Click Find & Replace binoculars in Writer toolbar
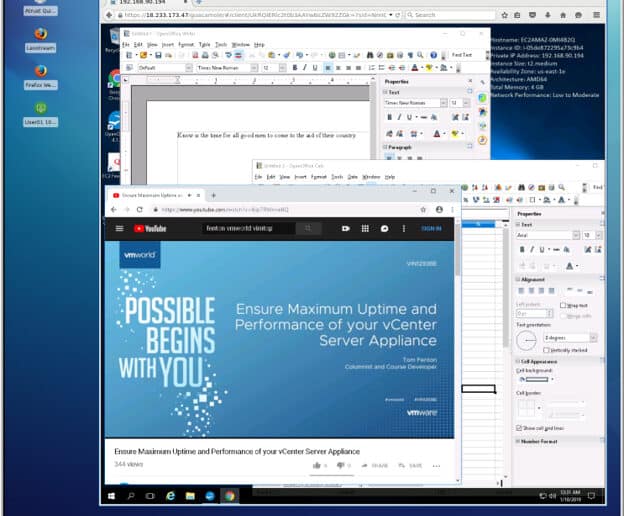 coord(370,55)
